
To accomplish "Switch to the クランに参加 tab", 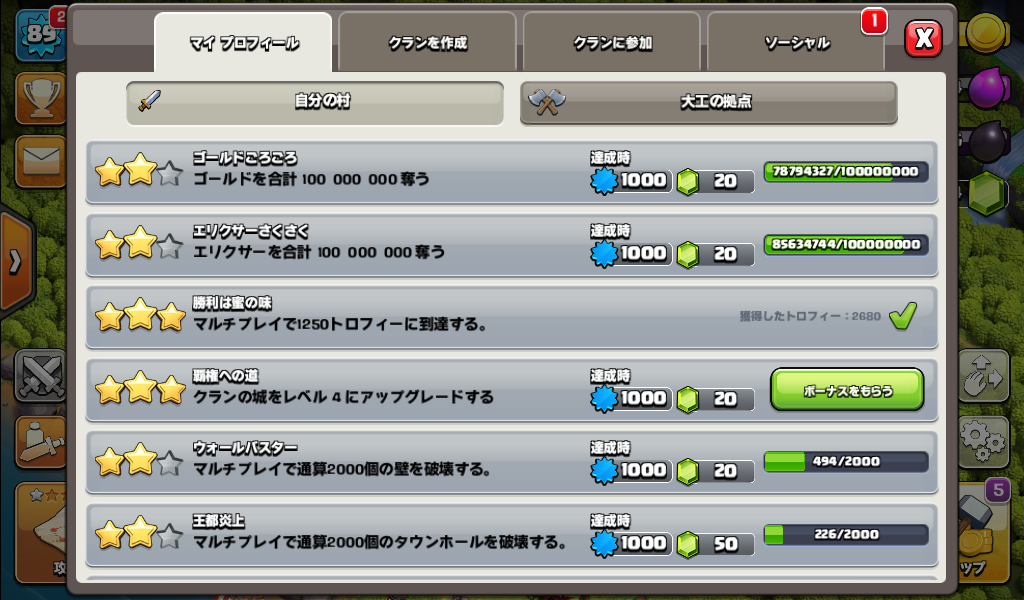I will [x=612, y=42].
